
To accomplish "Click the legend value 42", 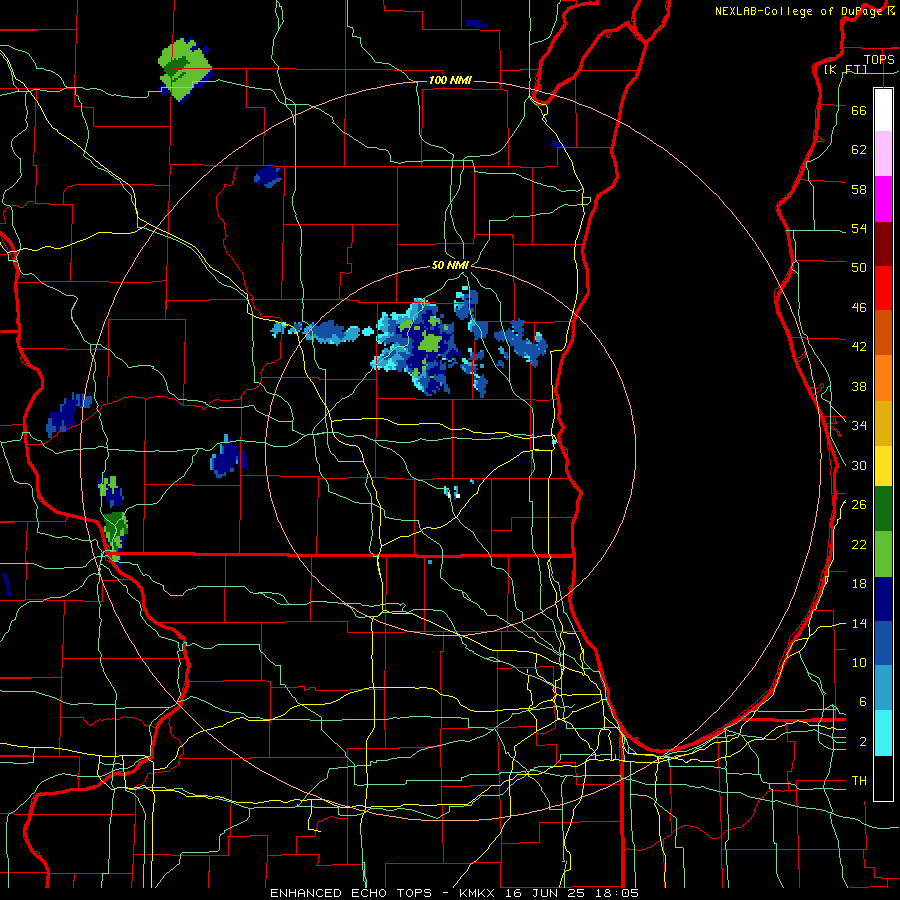I will [x=859, y=347].
